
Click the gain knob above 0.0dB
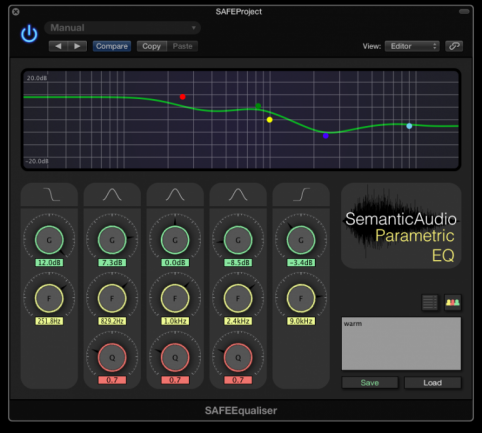click(x=175, y=240)
